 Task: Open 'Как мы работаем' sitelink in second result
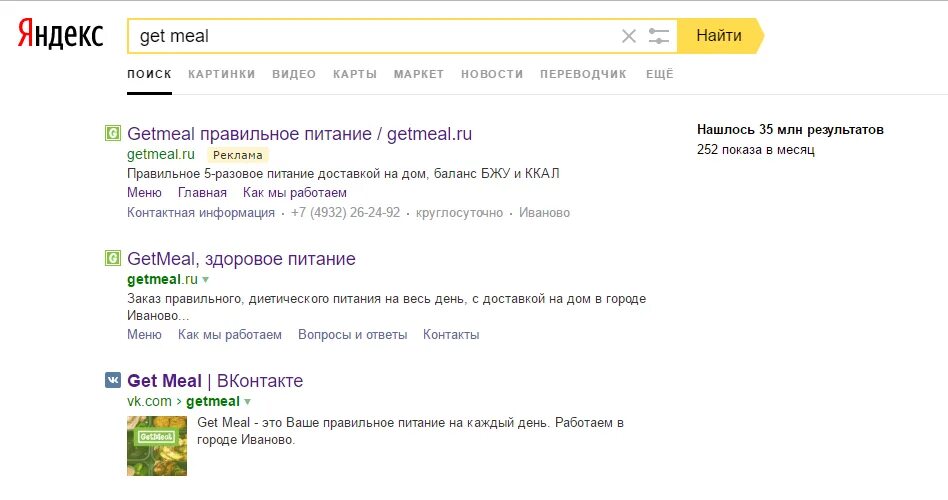(x=230, y=335)
